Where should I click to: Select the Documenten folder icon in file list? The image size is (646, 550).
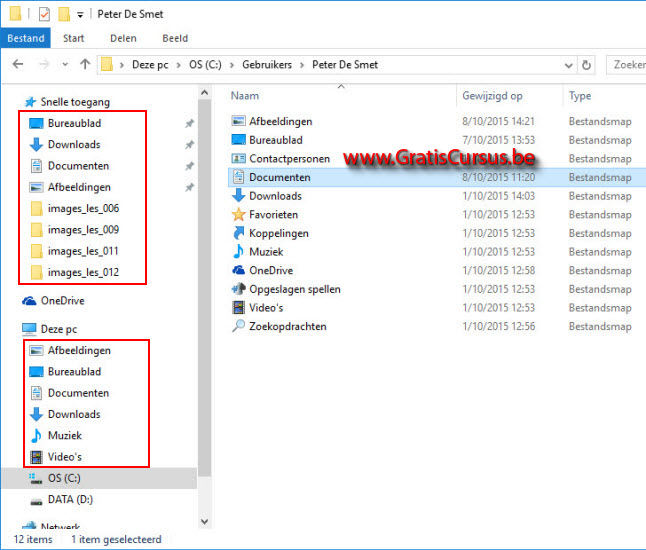(x=238, y=177)
